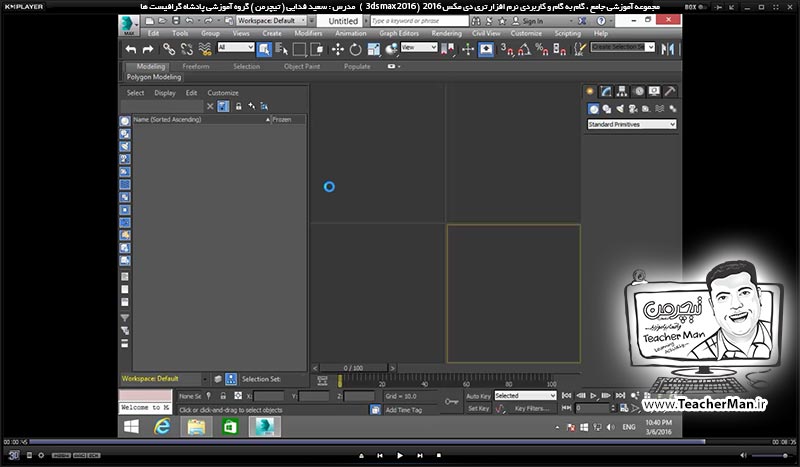Toggle Percent Snap
The width and height of the screenshot is (800, 467).
541,49
